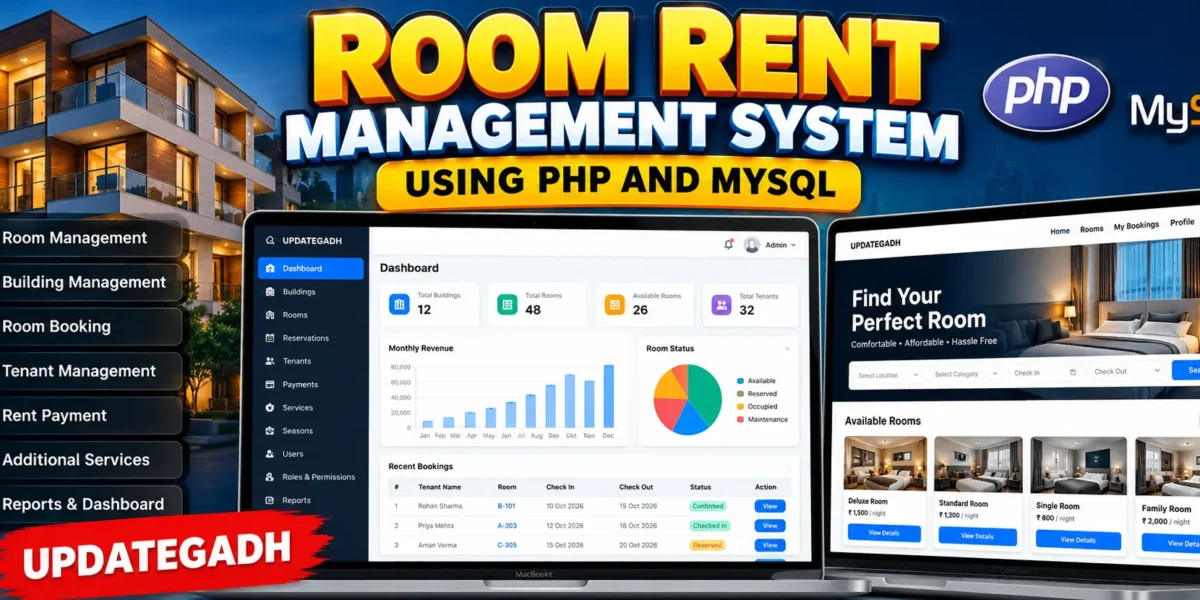Click the orange Available Rooms card icon
Screen dimensions: 1200x600
pos(614,305)
